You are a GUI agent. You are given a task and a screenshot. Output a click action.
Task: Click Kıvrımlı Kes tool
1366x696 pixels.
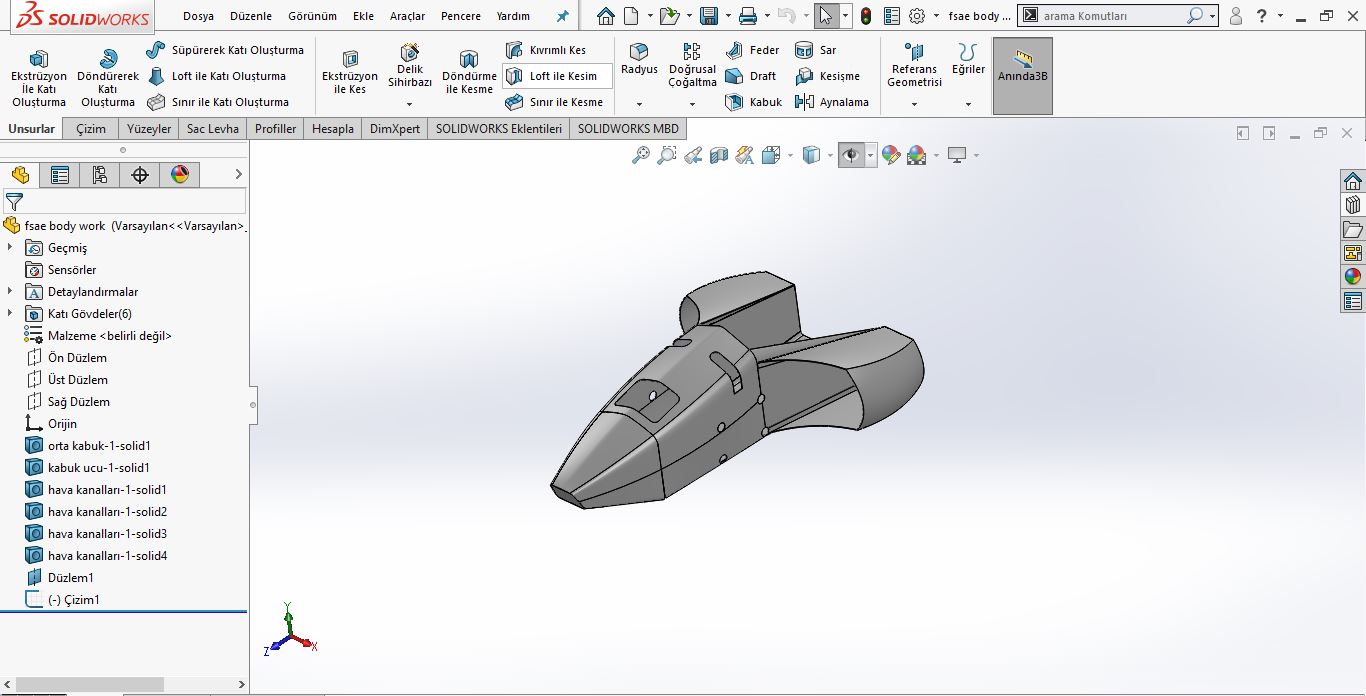tap(546, 50)
